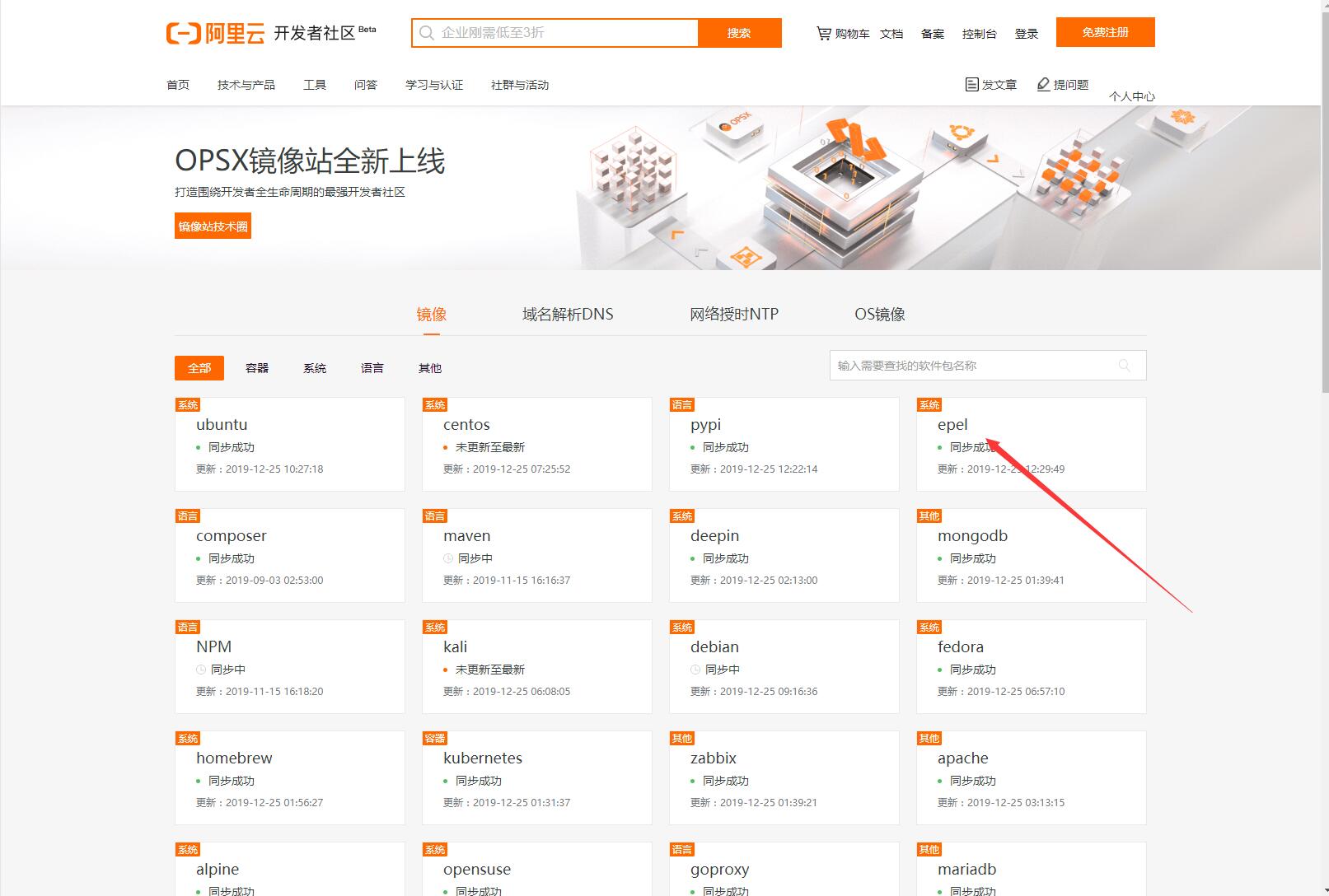Open the zabbix mirror card
The image size is (1329, 896).
pos(784,778)
